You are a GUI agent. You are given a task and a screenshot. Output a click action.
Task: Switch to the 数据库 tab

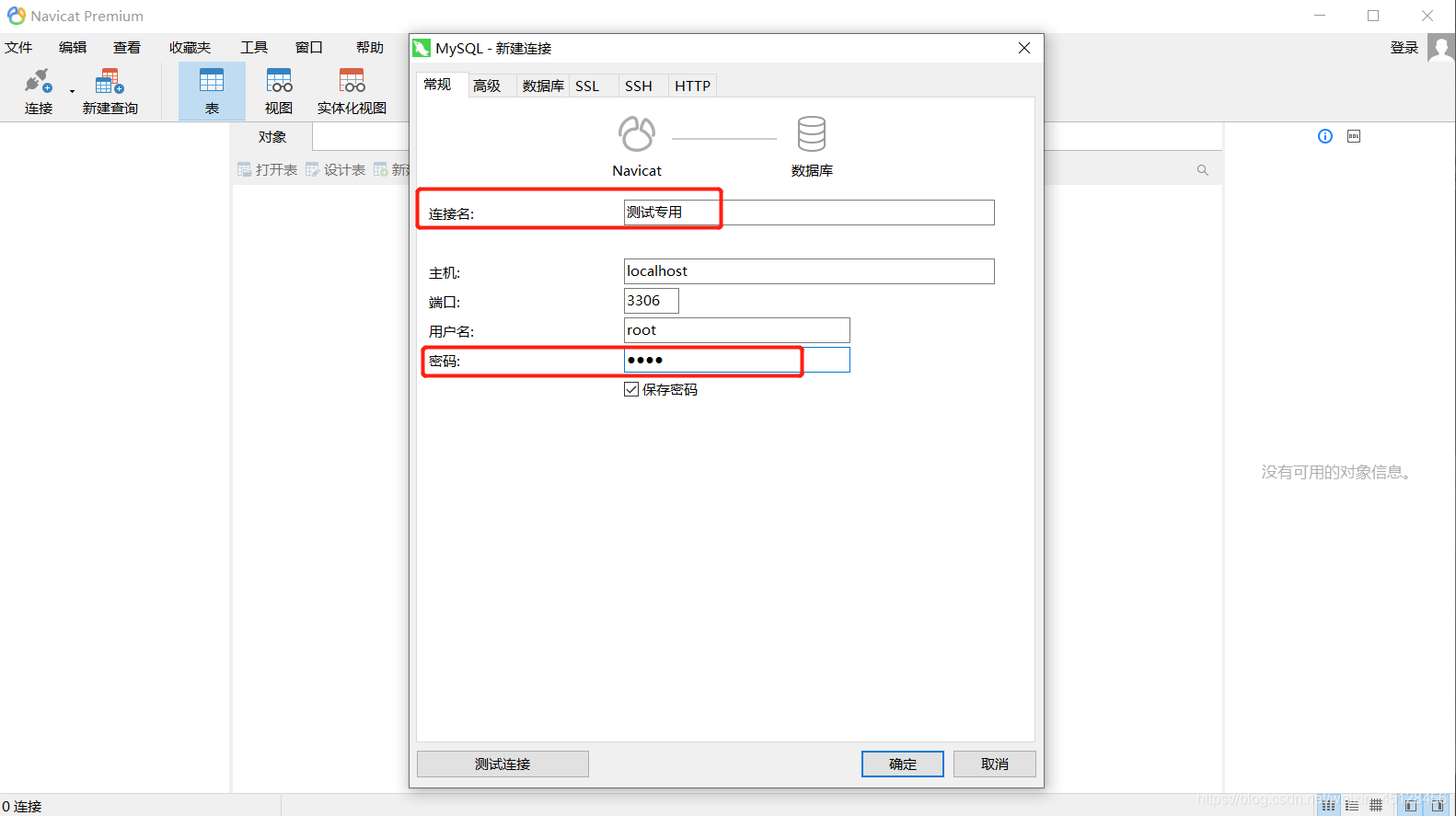click(543, 86)
